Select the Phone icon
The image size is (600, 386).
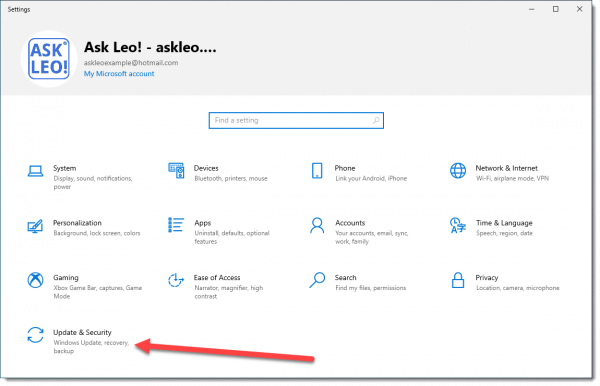pyautogui.click(x=317, y=171)
